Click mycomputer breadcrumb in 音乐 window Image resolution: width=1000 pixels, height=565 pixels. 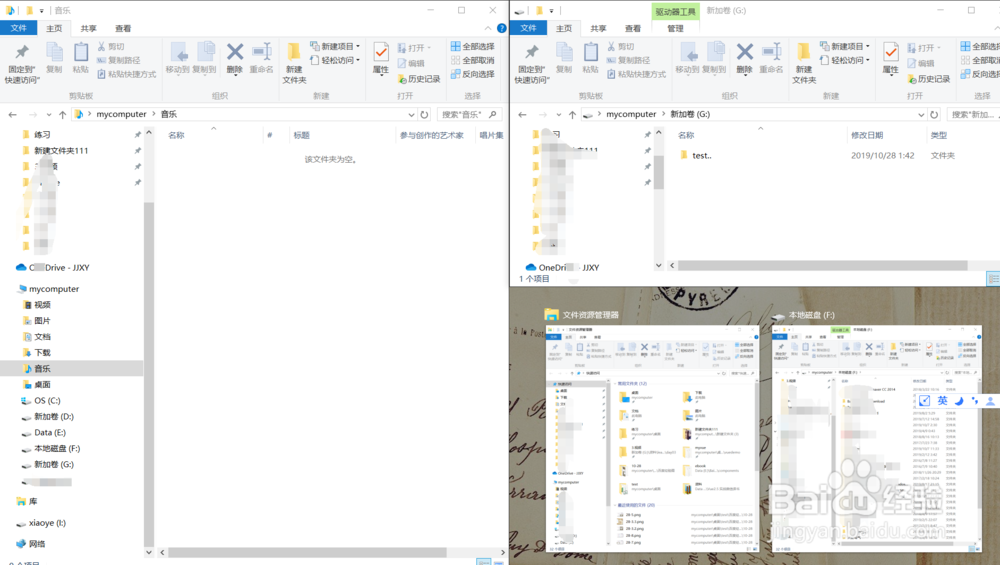(x=121, y=114)
